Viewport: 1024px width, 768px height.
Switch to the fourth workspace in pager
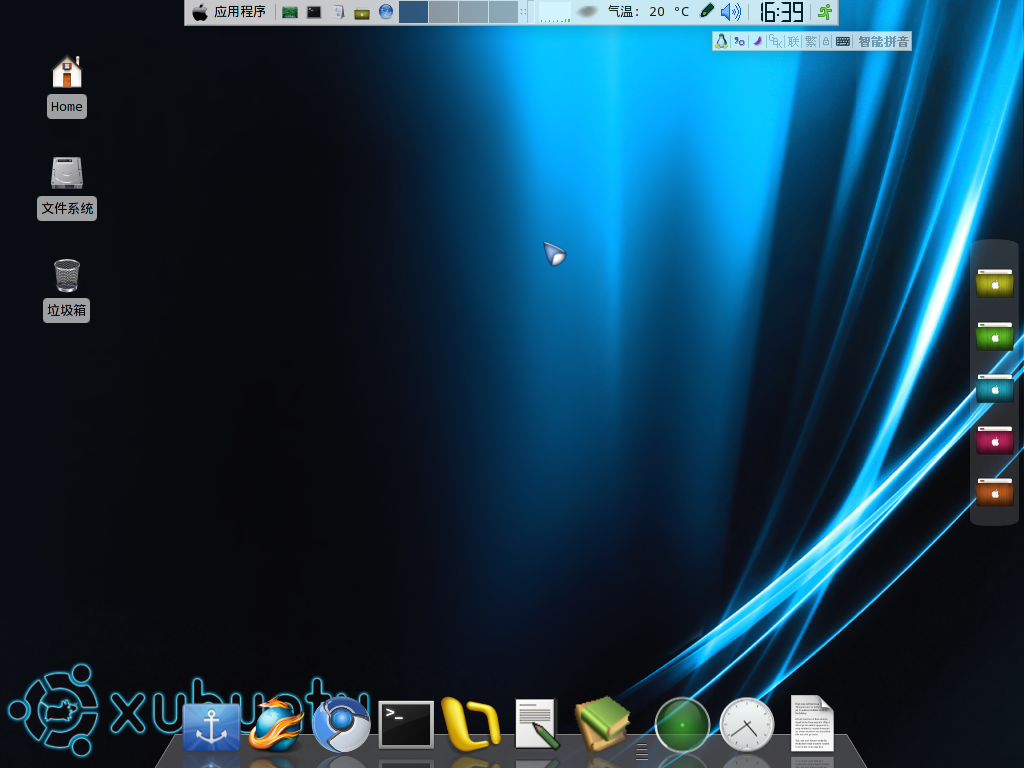point(503,12)
